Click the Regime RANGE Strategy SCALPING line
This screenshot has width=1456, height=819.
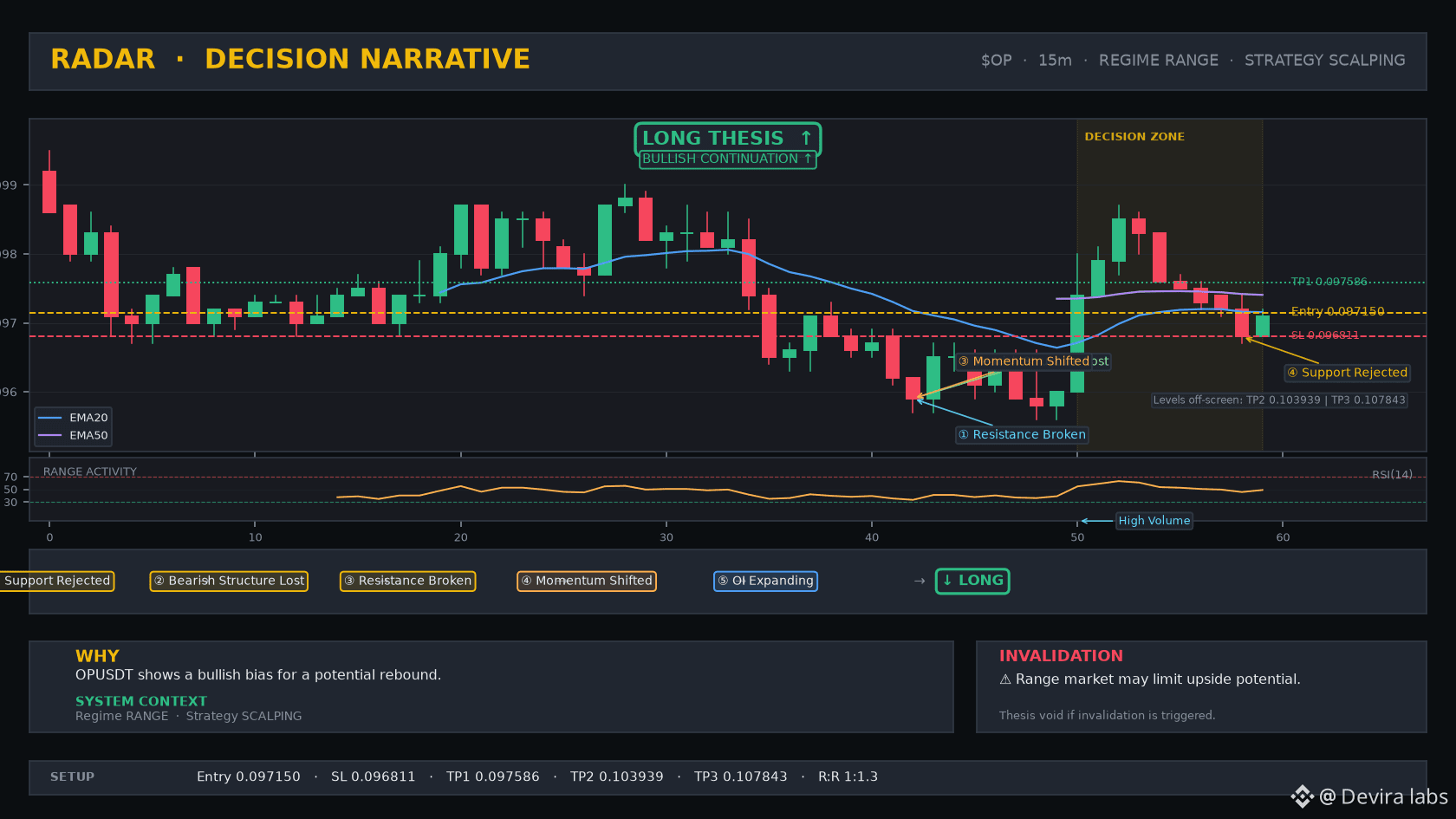tap(188, 716)
